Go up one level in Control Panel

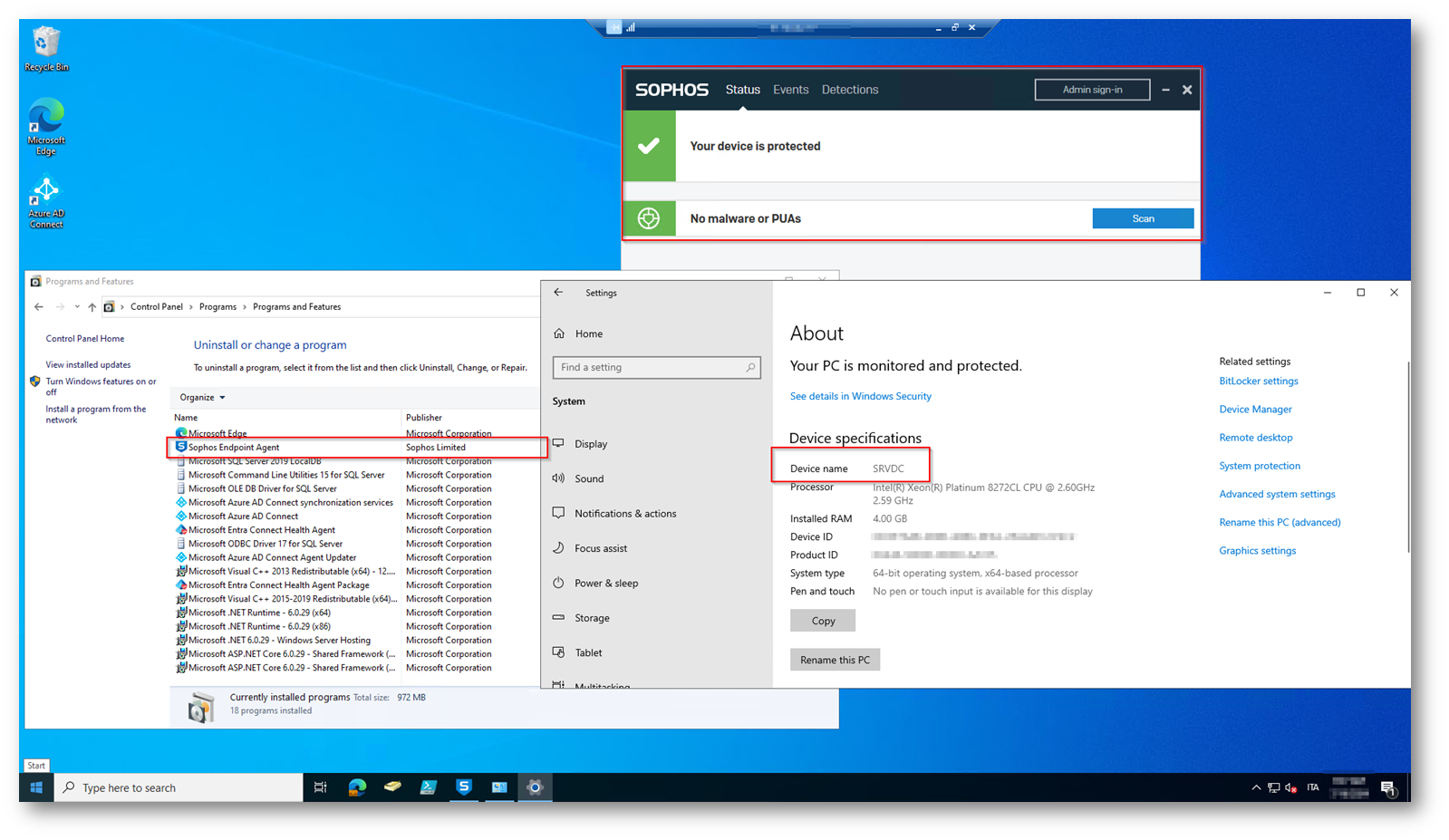tap(92, 307)
